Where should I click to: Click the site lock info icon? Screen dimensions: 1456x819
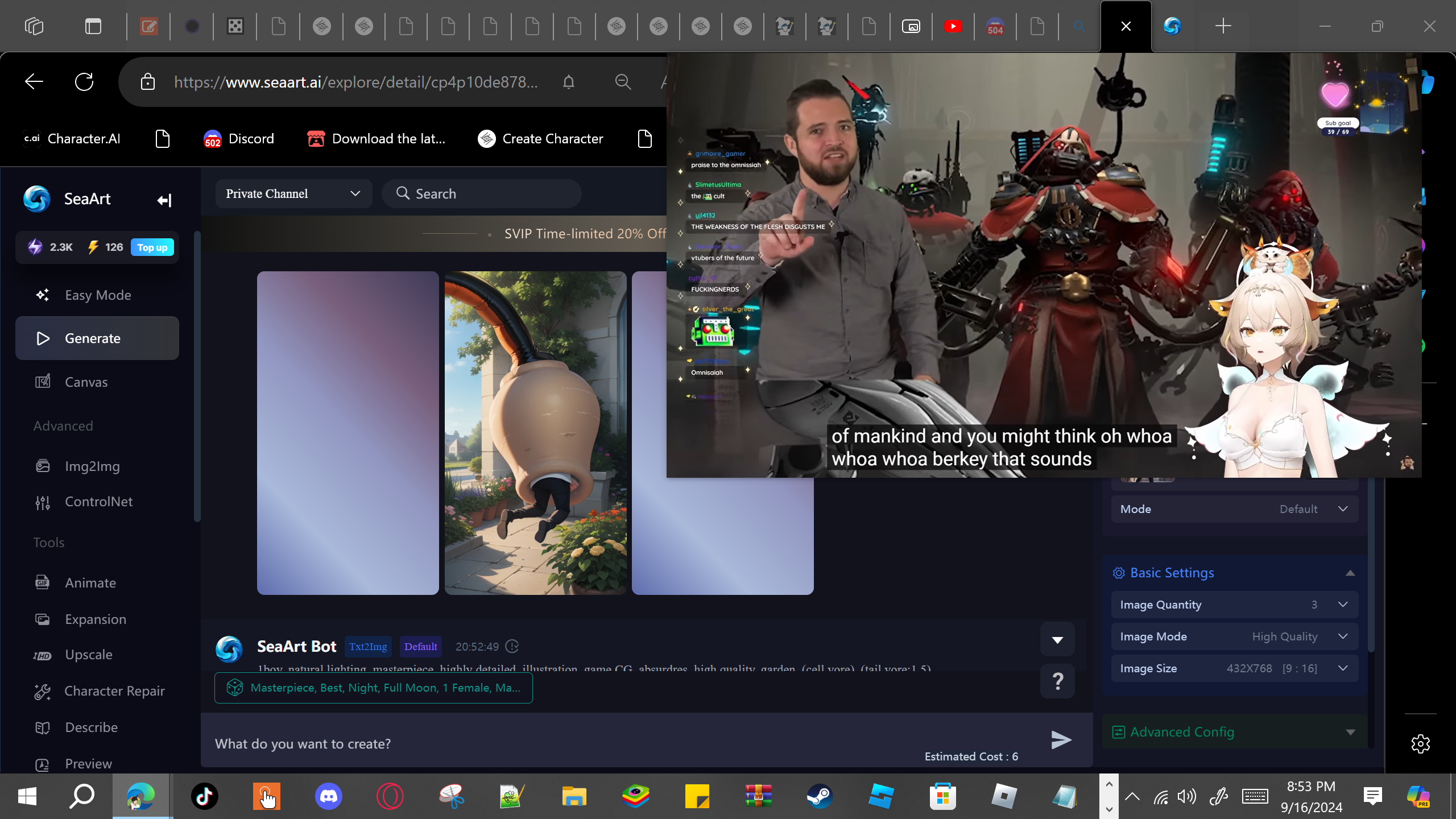point(148,82)
